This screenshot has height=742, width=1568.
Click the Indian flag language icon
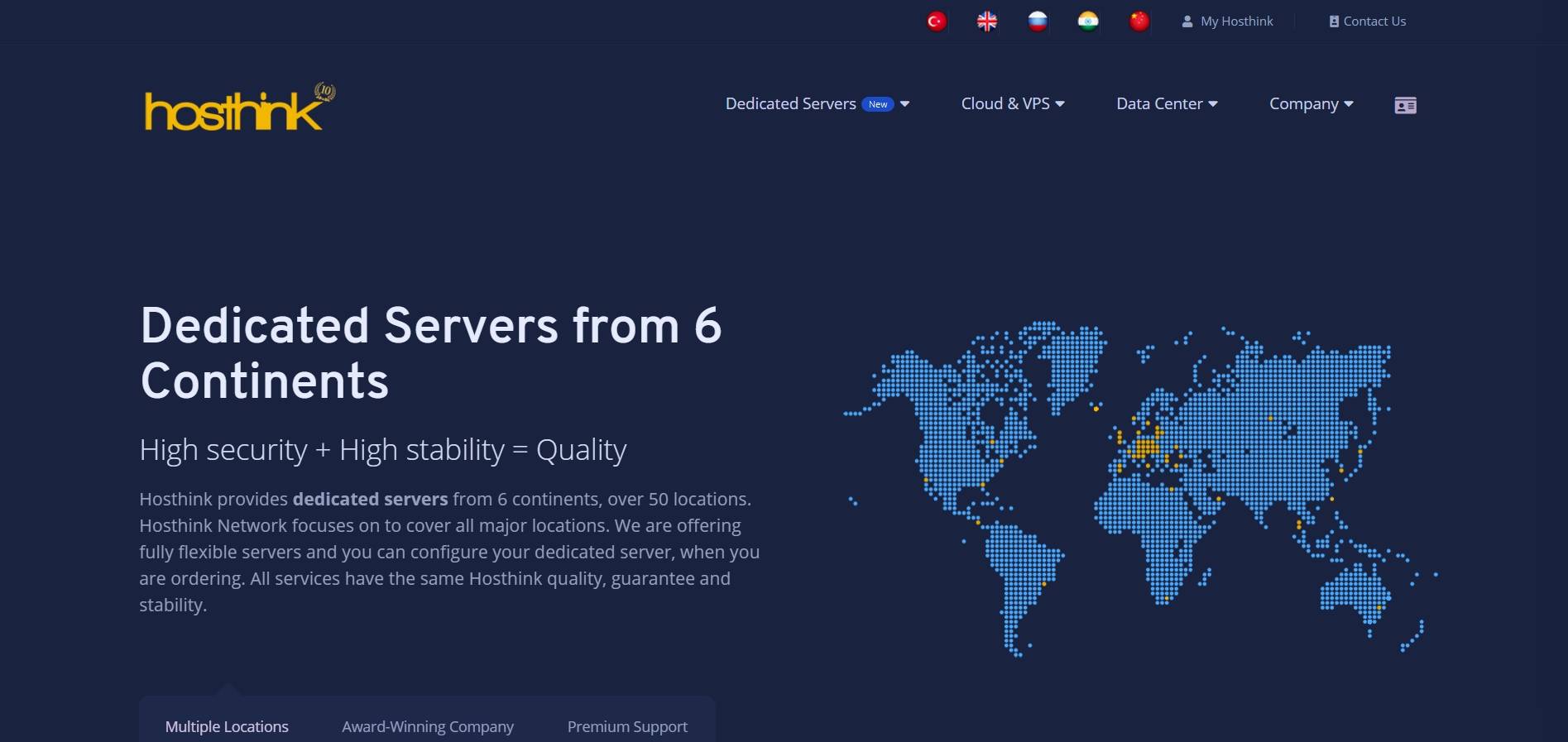tap(1088, 22)
